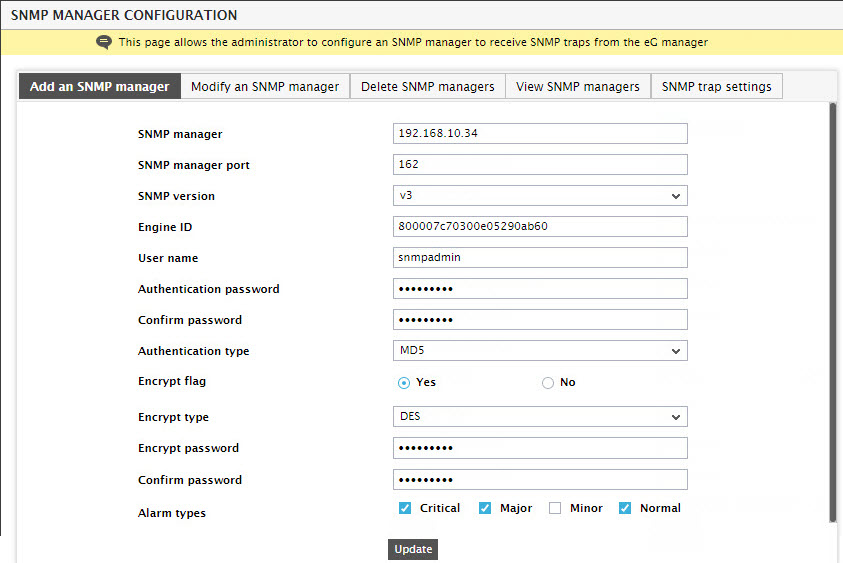Focus the User name field

(540, 258)
